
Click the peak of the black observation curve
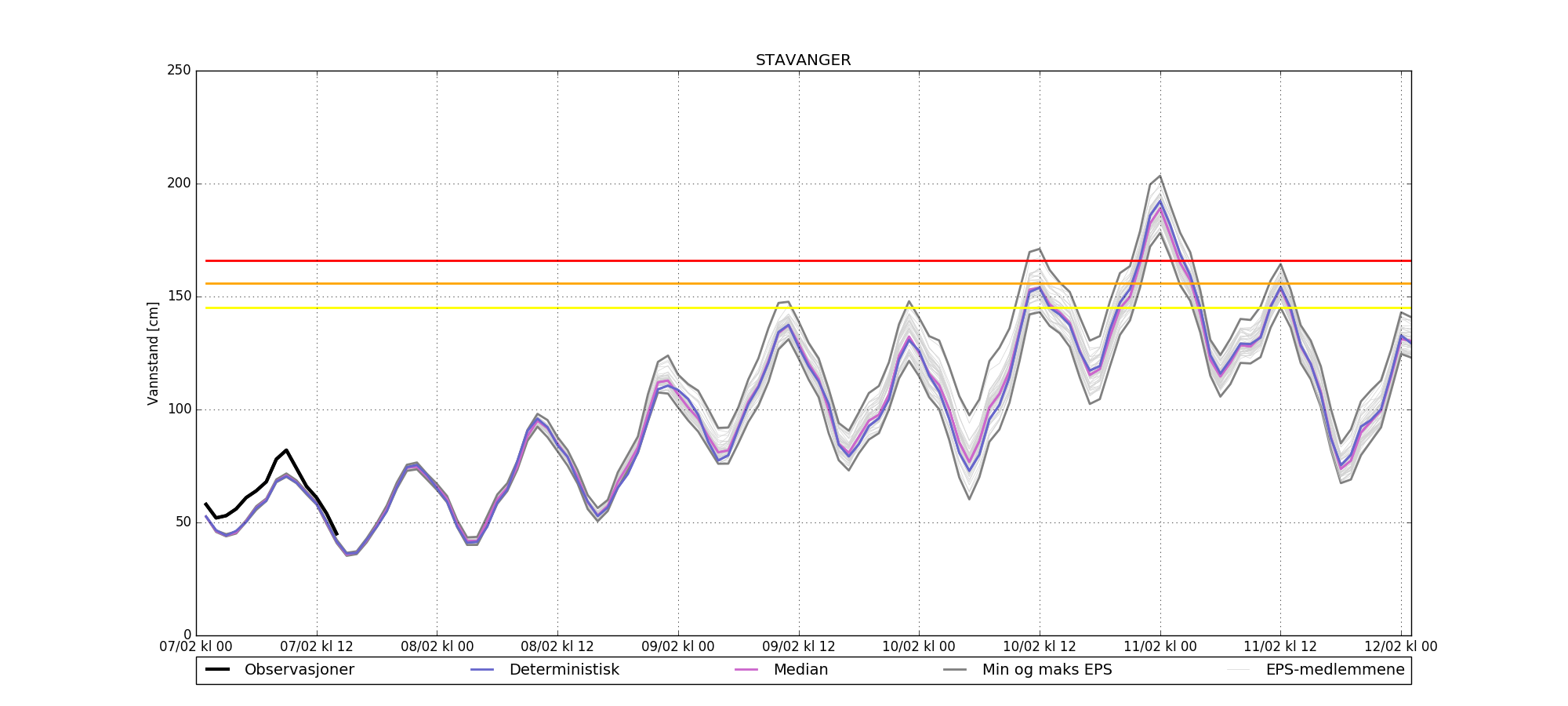[x=286, y=450]
